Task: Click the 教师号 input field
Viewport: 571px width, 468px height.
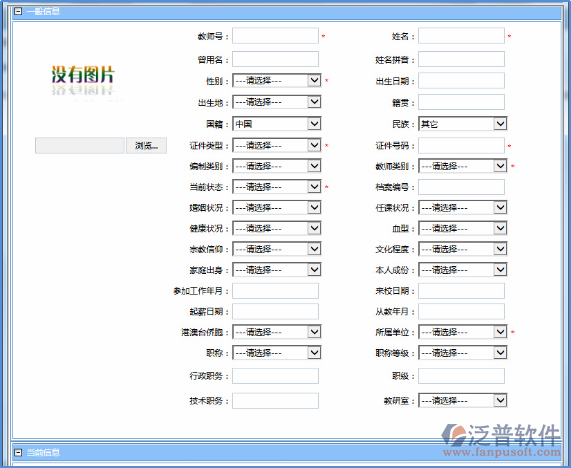Action: click(275, 36)
